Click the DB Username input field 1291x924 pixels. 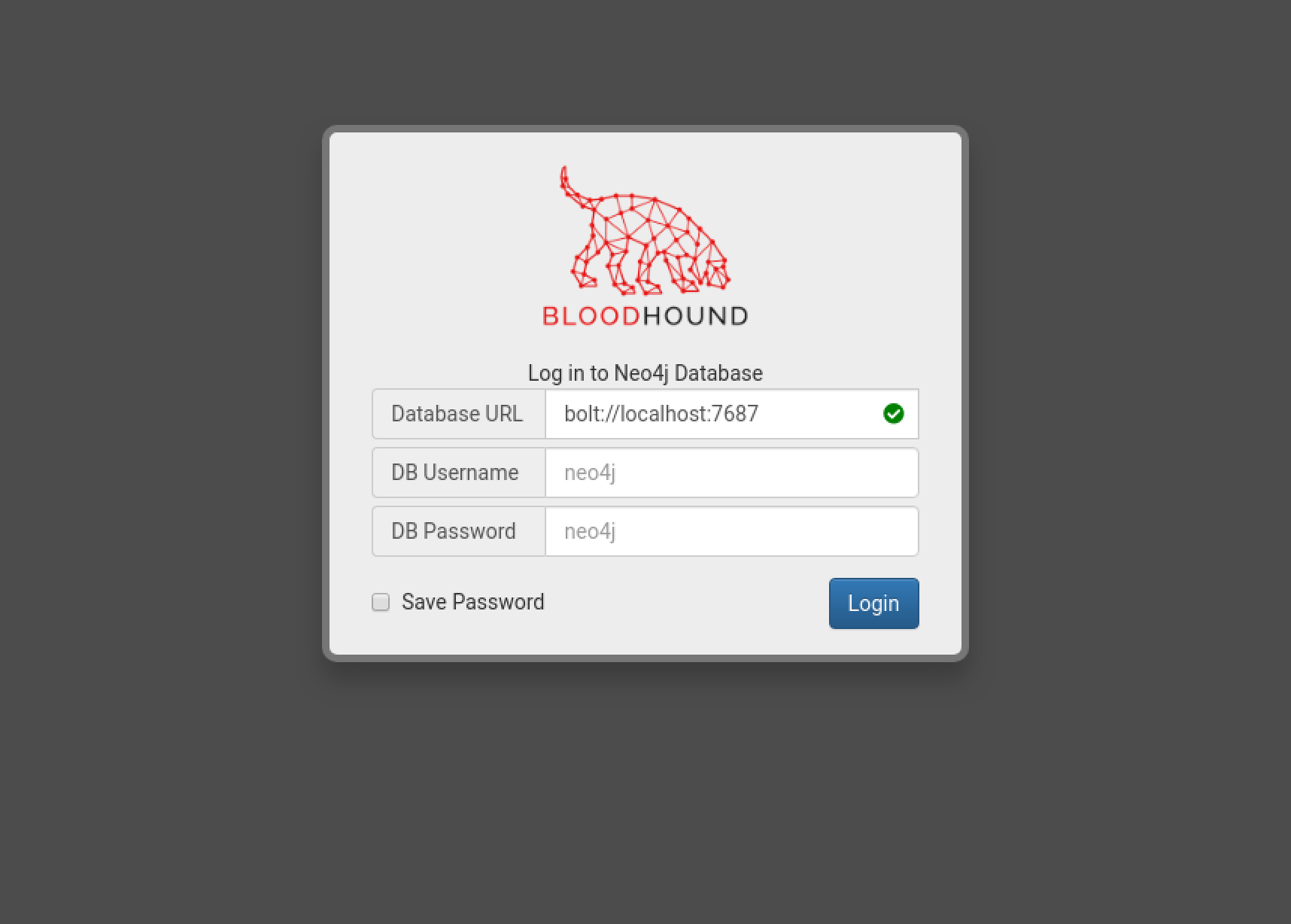tap(730, 473)
